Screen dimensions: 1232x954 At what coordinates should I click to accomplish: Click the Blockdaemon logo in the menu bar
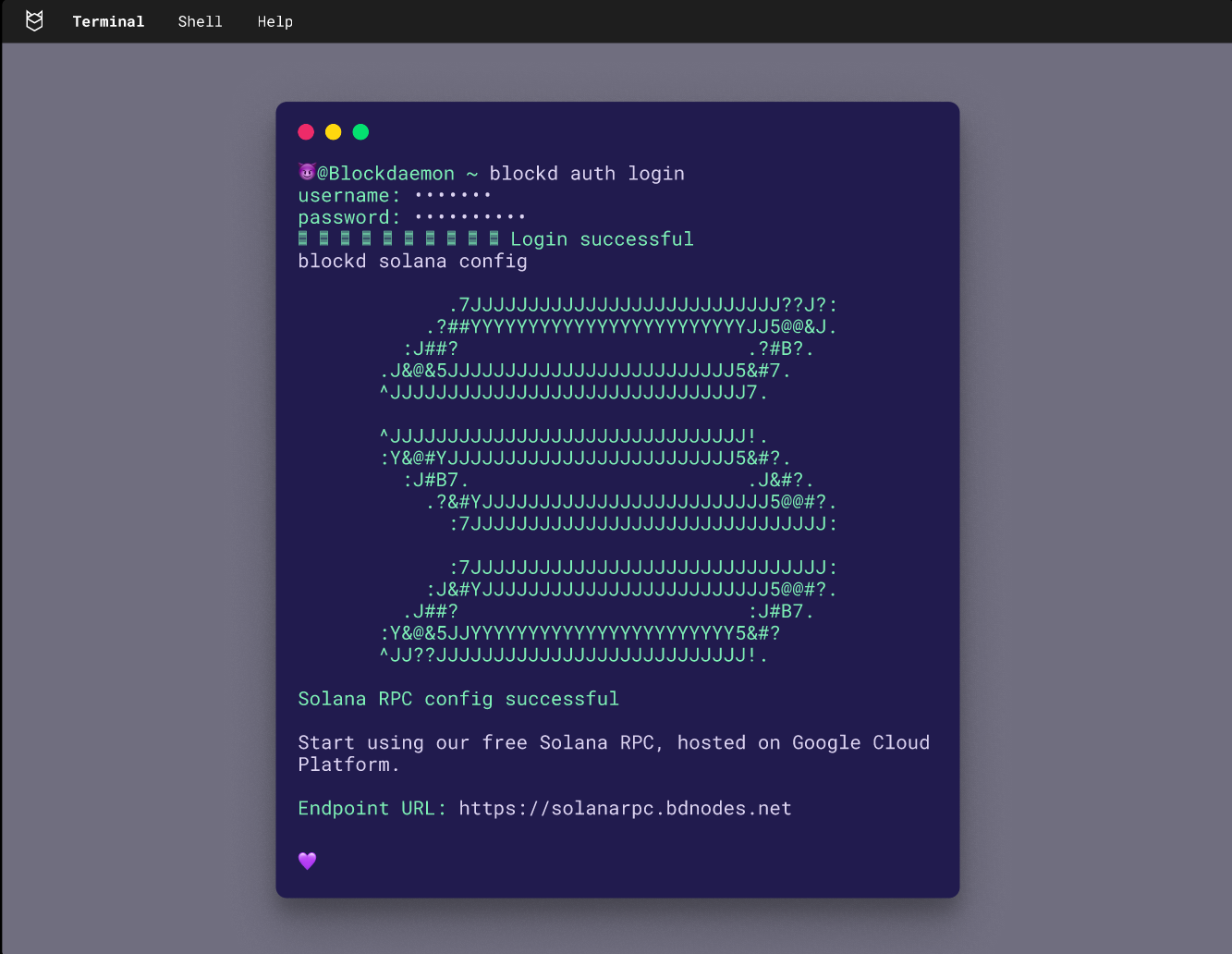click(34, 20)
